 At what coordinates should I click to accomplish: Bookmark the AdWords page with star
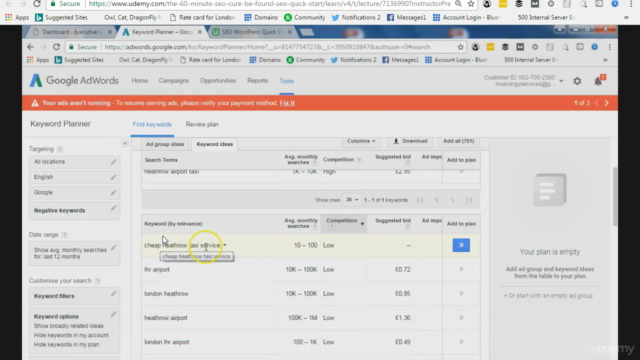coord(460,47)
